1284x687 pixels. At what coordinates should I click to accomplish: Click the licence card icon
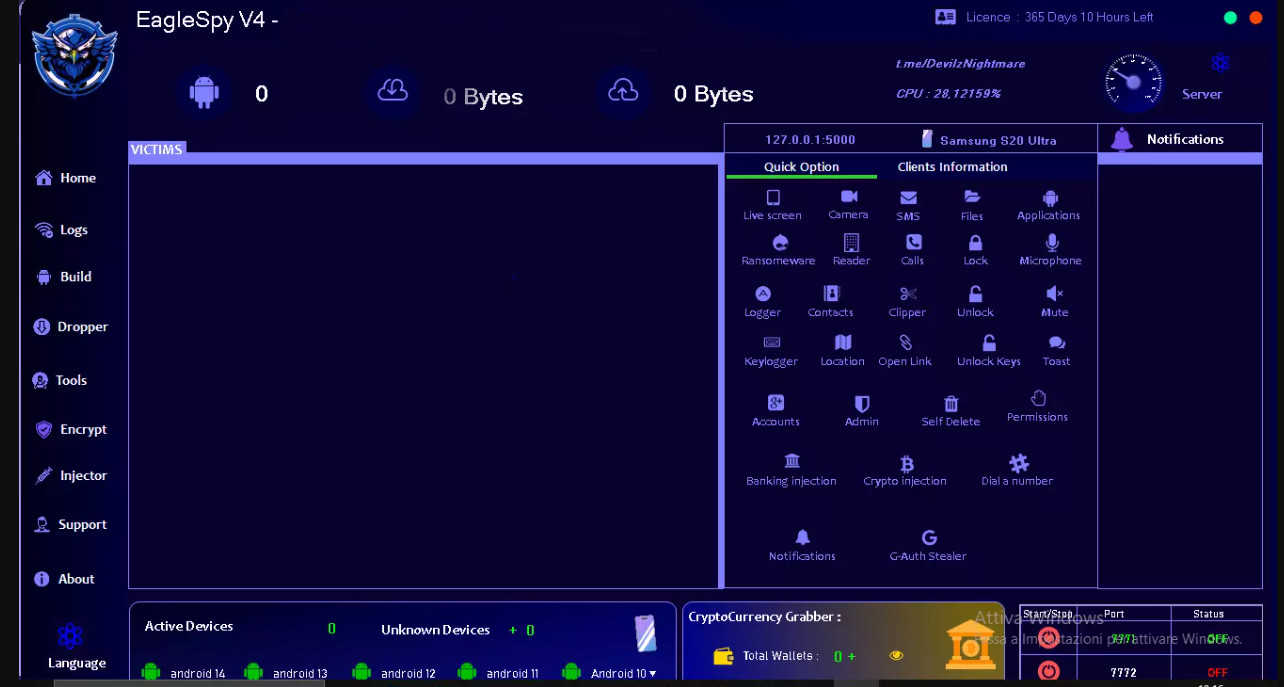(x=945, y=17)
